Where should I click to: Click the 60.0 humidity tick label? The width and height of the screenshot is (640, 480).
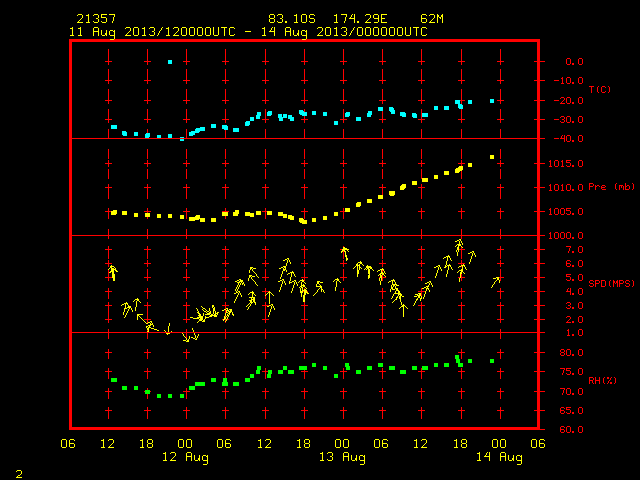tap(571, 430)
